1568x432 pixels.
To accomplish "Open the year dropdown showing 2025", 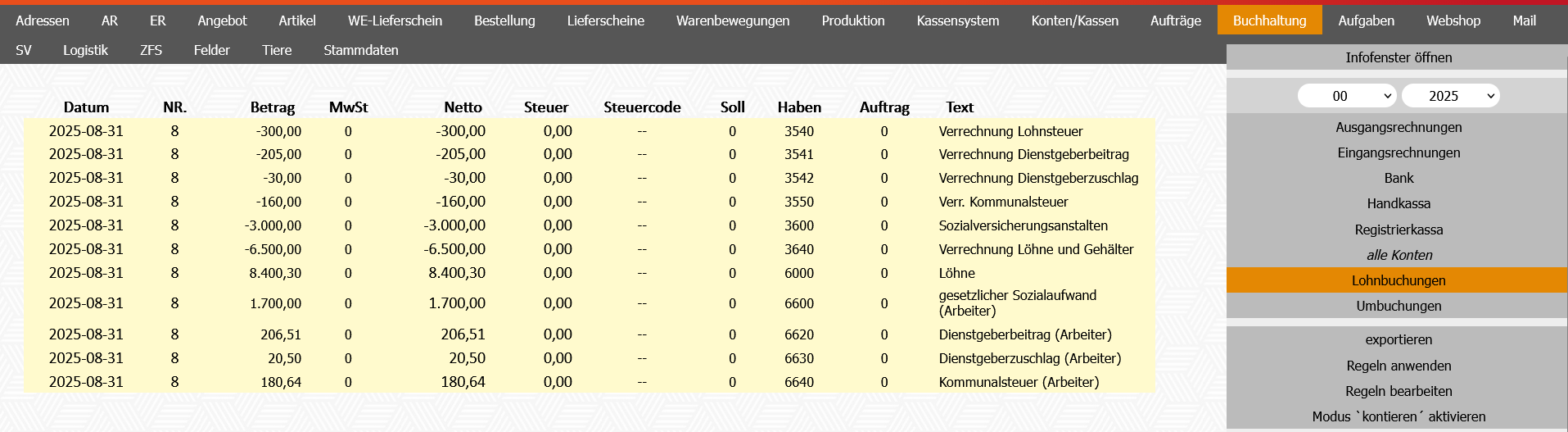I will (1449, 96).
